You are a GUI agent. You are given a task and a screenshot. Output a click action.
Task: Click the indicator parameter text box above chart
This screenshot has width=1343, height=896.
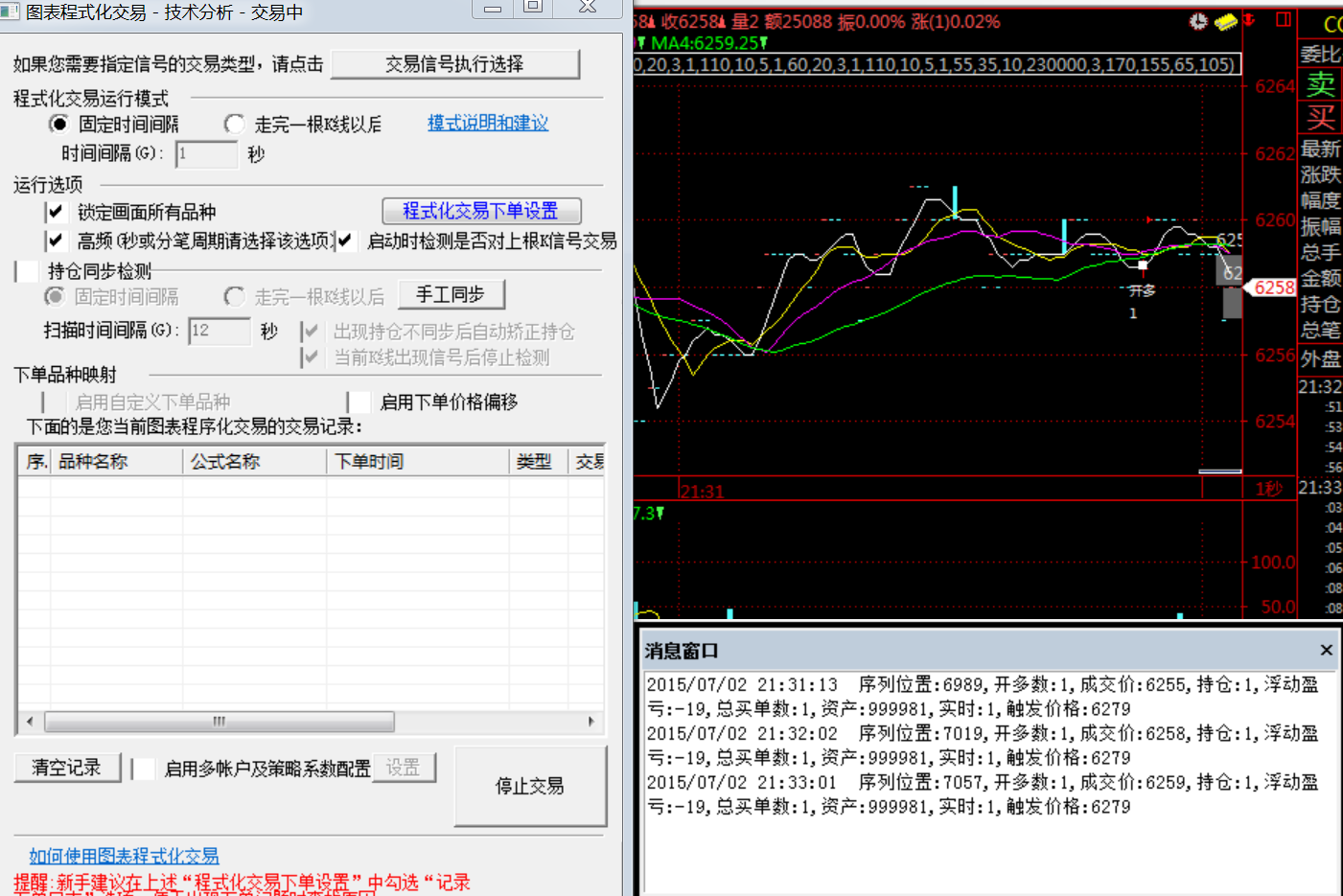[x=937, y=64]
